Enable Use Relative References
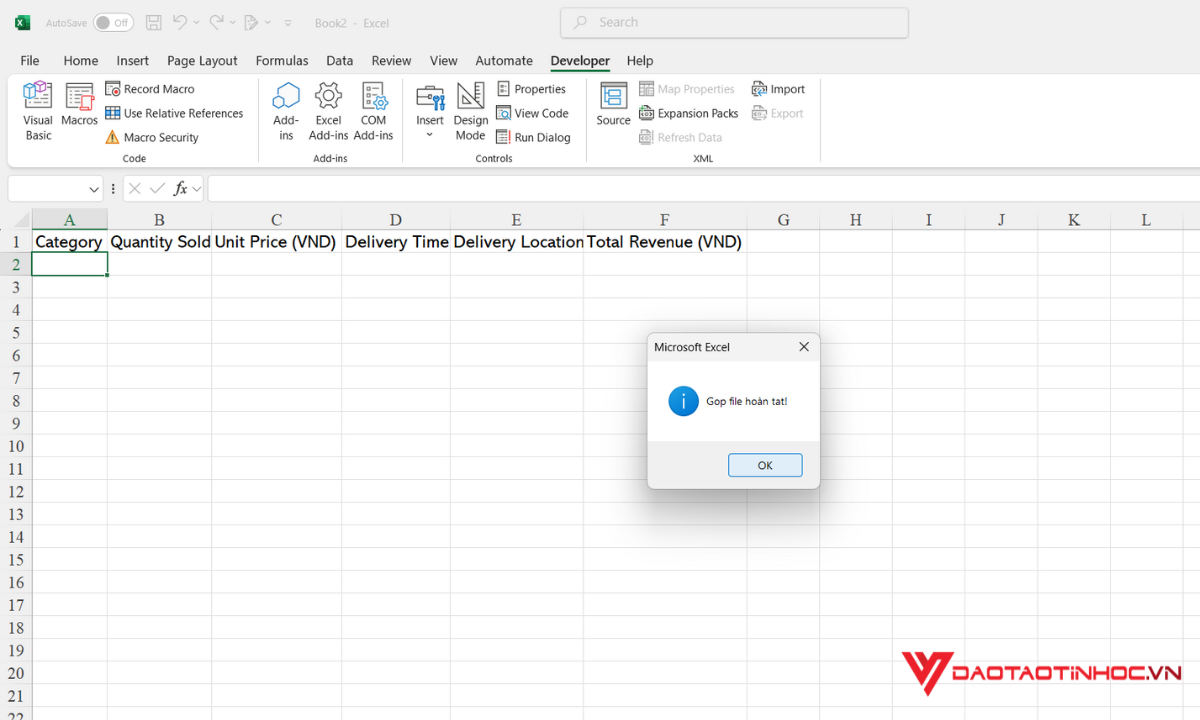The height and width of the screenshot is (720, 1200). (x=175, y=113)
